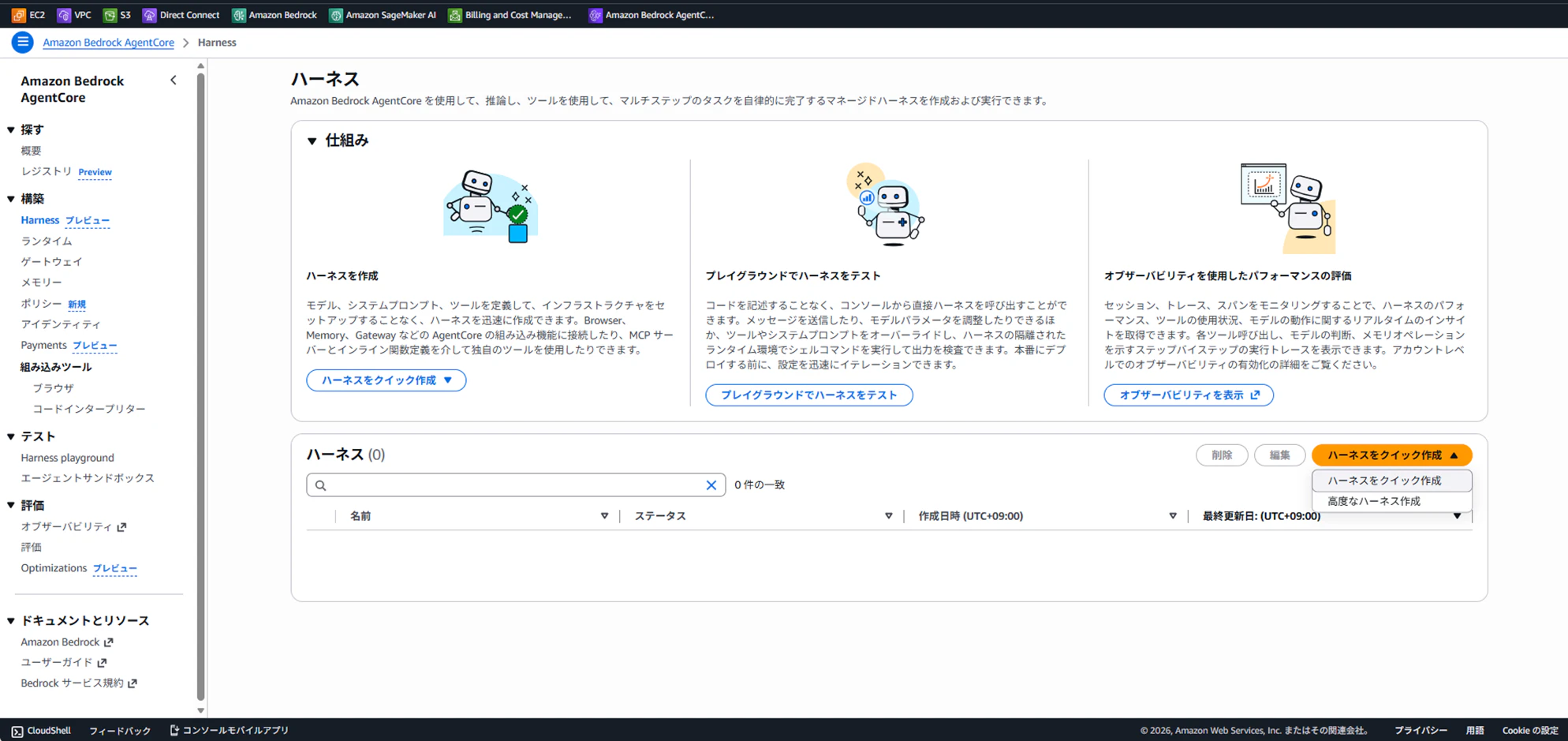1568x741 pixels.
Task: Select 高度なハーネス作成 from the open menu
Action: pyautogui.click(x=1392, y=501)
